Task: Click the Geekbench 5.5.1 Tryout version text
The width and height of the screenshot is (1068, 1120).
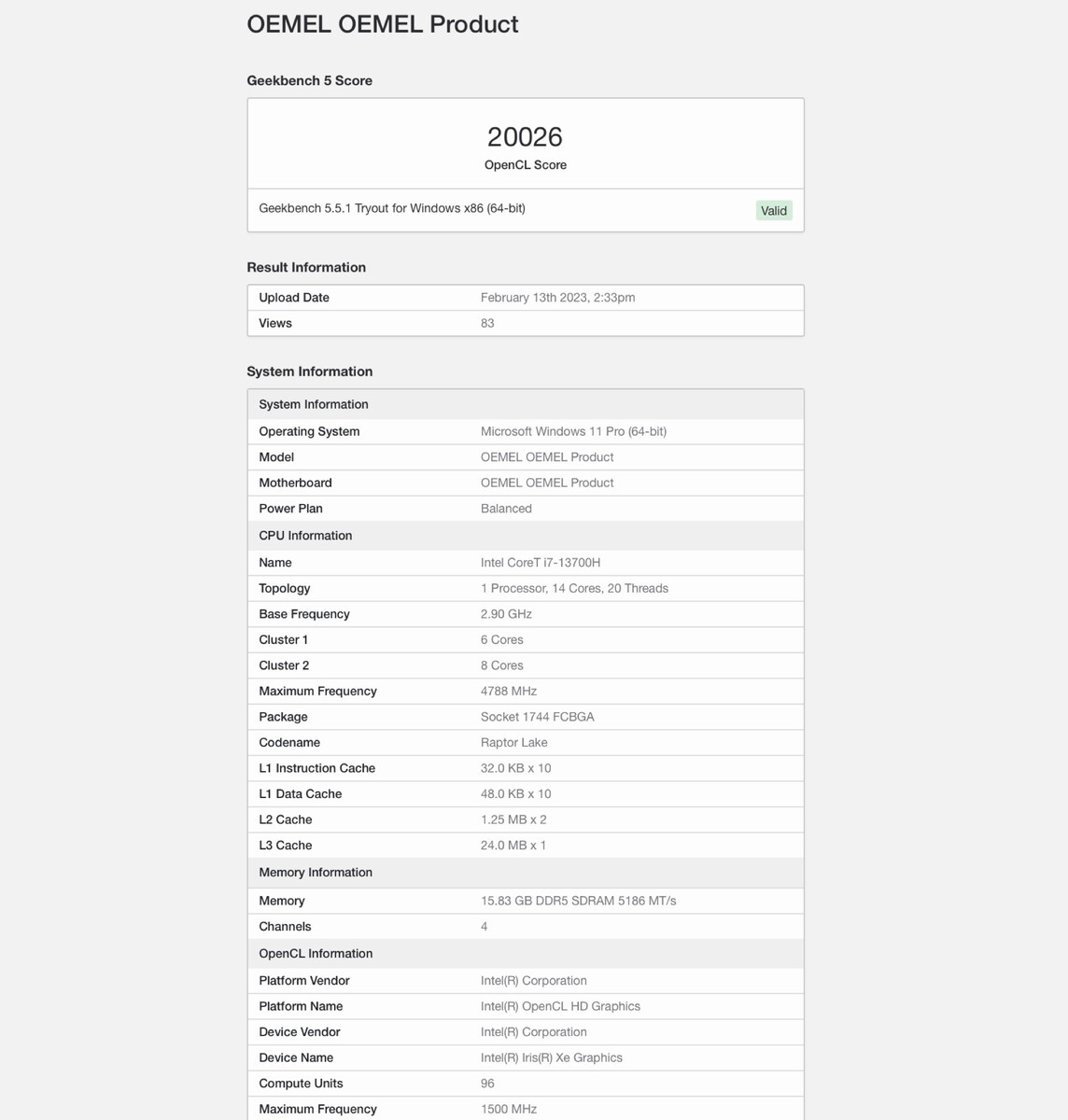Action: (392, 208)
